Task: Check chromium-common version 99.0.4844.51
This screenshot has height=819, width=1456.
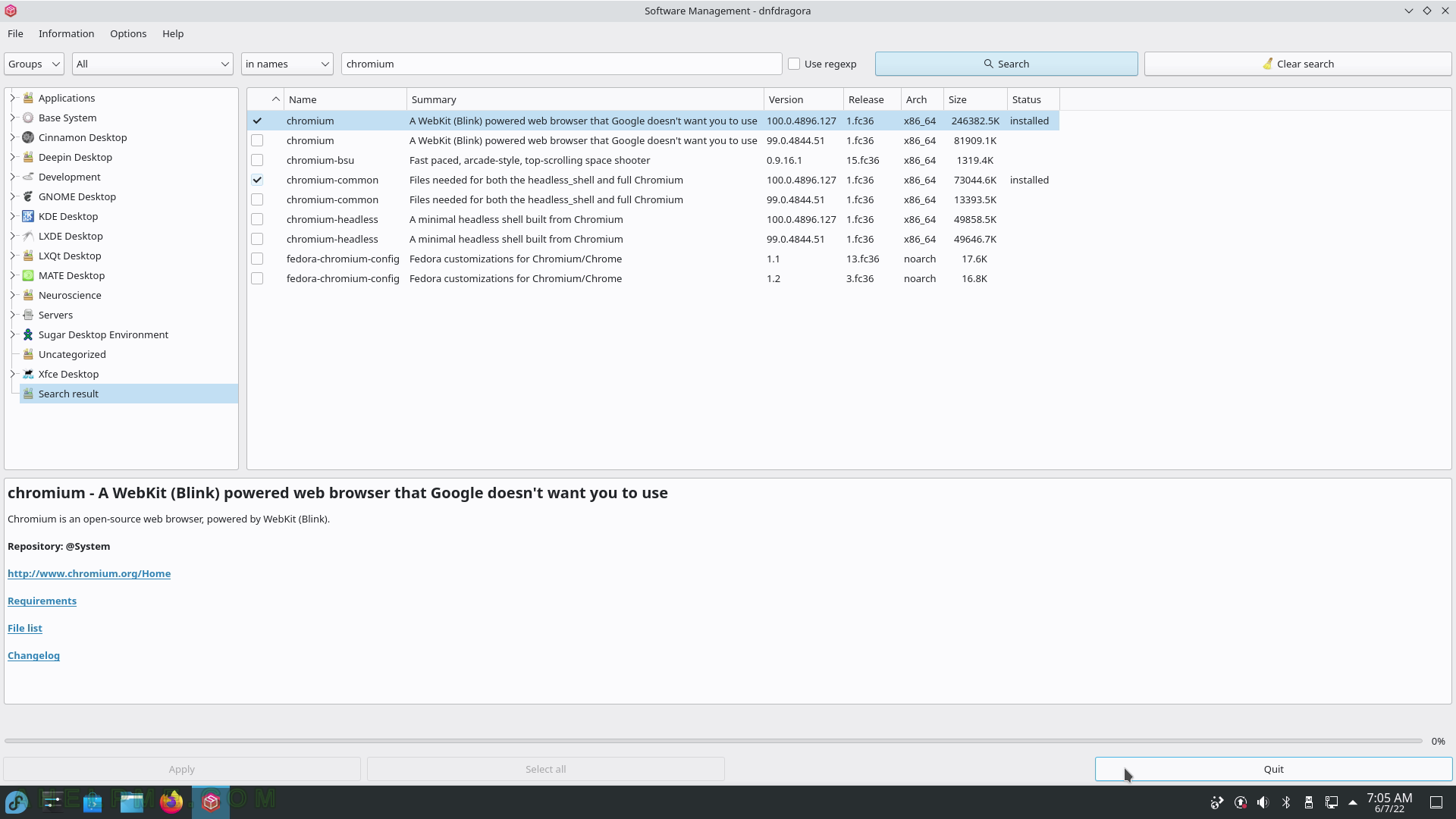Action: tap(257, 199)
